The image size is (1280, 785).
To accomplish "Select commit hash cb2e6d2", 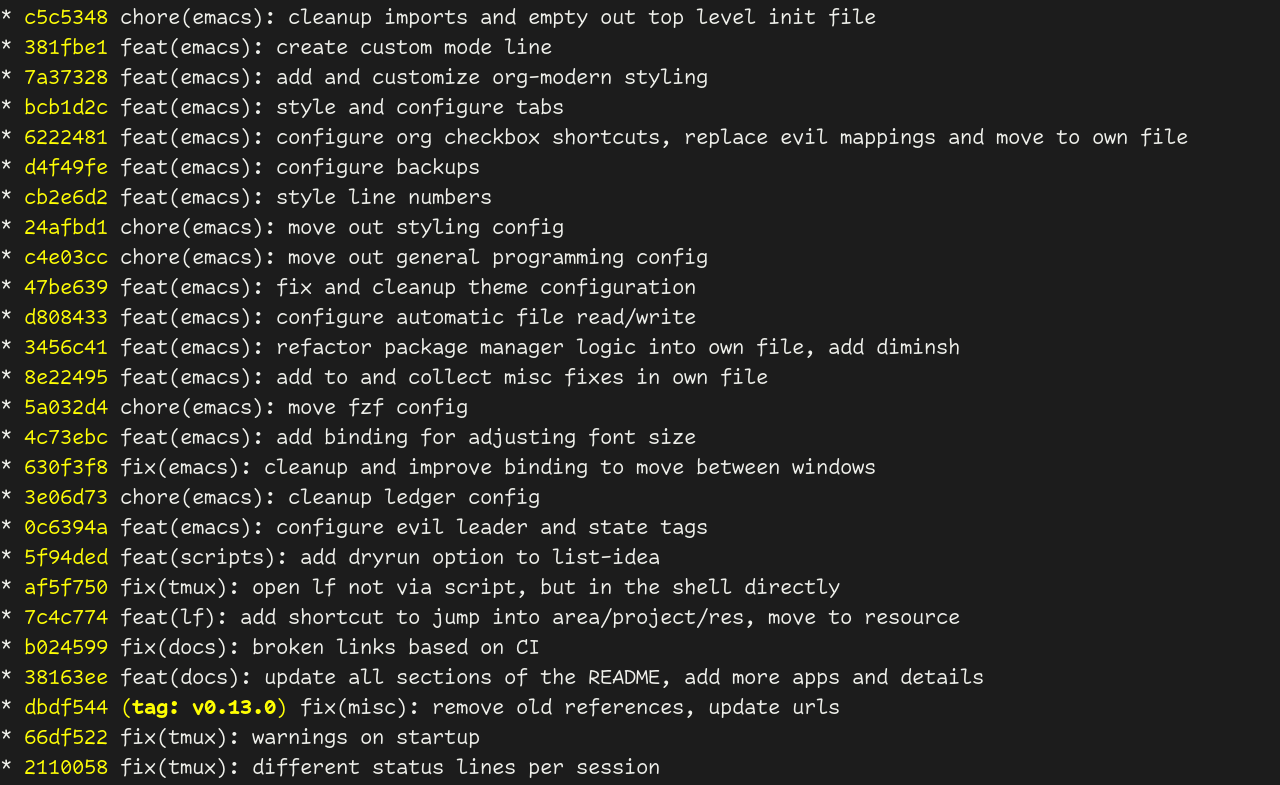I will pyautogui.click(x=66, y=197).
